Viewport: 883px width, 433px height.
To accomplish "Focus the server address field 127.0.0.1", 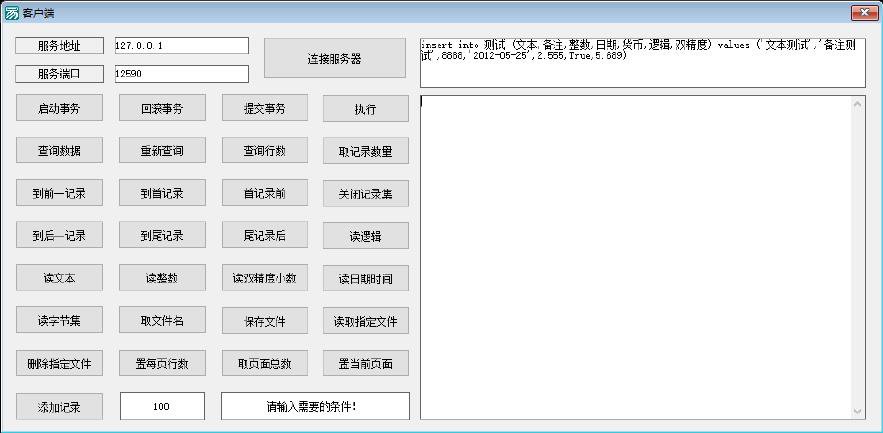I will coord(181,46).
